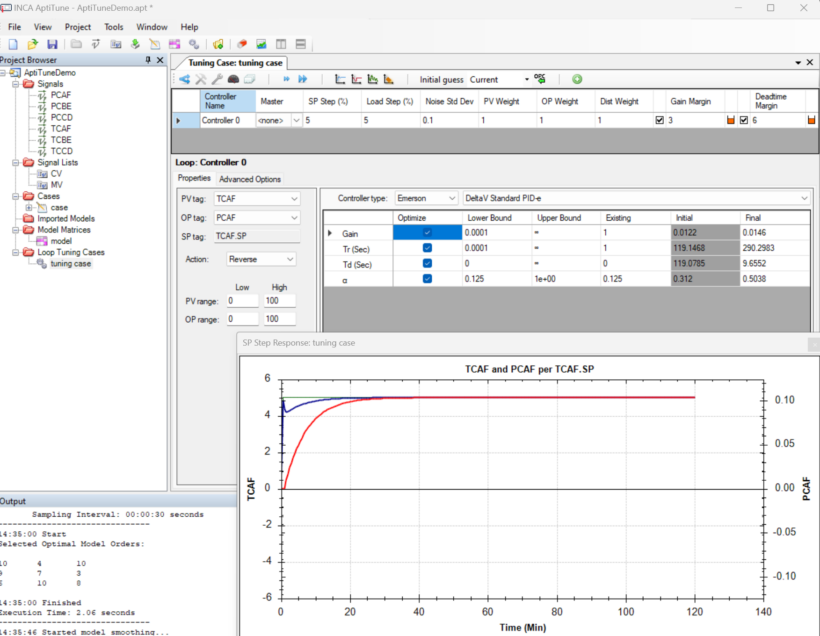Click the wrench icon in tuning toolbar
Viewport: 820px width, 636px height.
point(217,79)
